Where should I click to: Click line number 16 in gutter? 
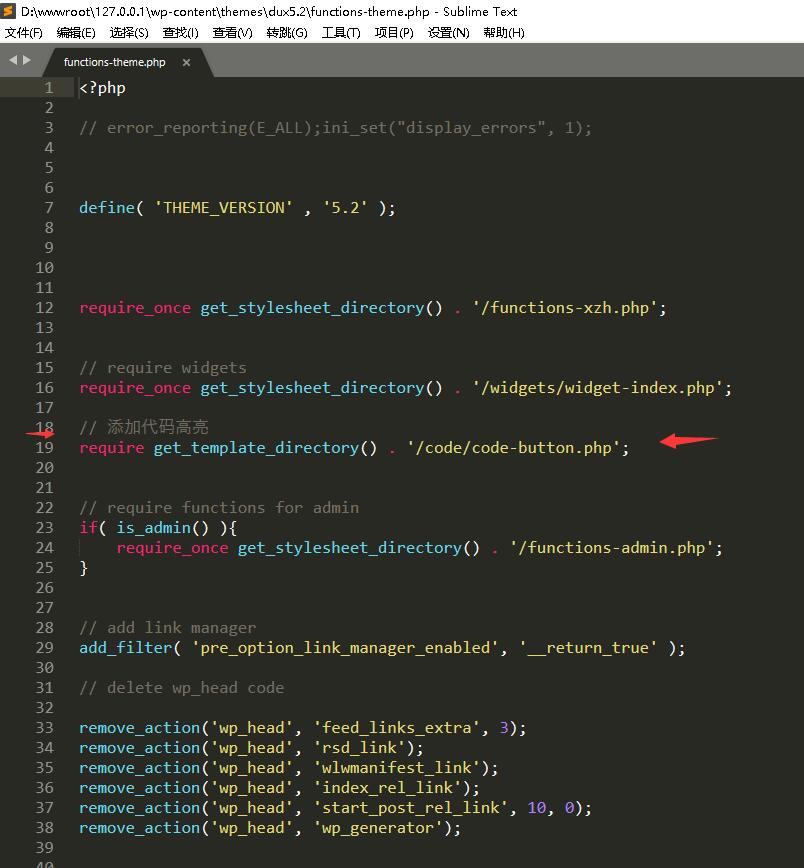(44, 388)
